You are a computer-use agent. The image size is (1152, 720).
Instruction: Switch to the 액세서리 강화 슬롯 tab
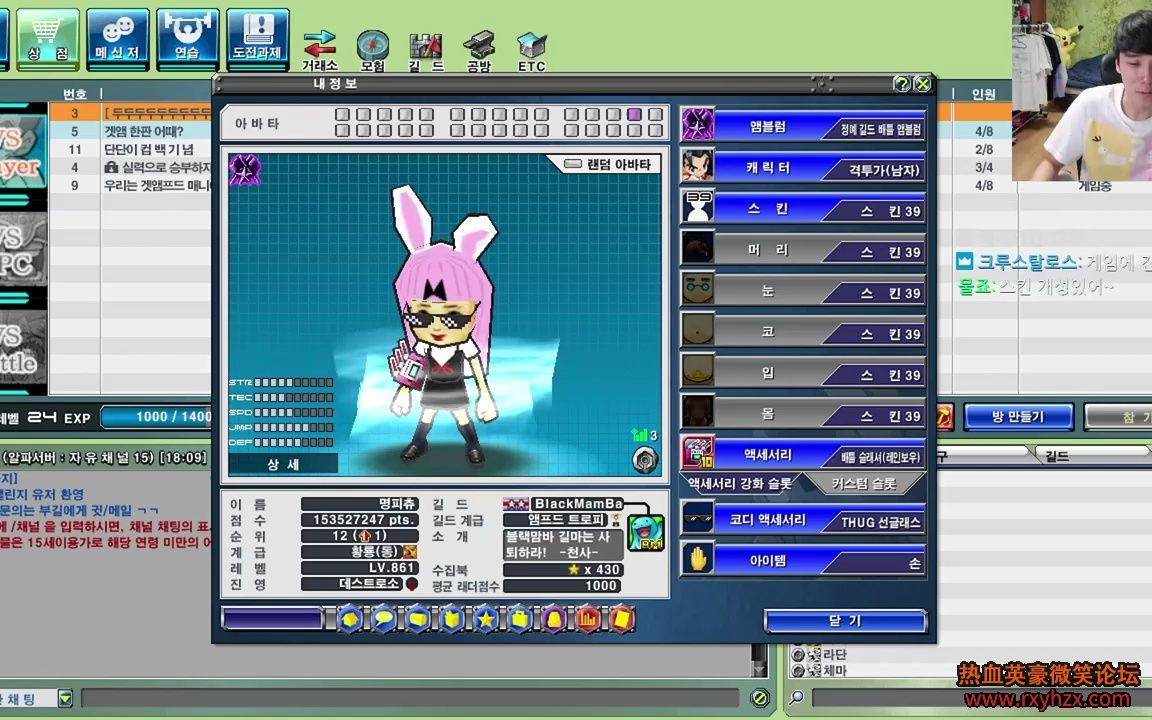[x=741, y=483]
